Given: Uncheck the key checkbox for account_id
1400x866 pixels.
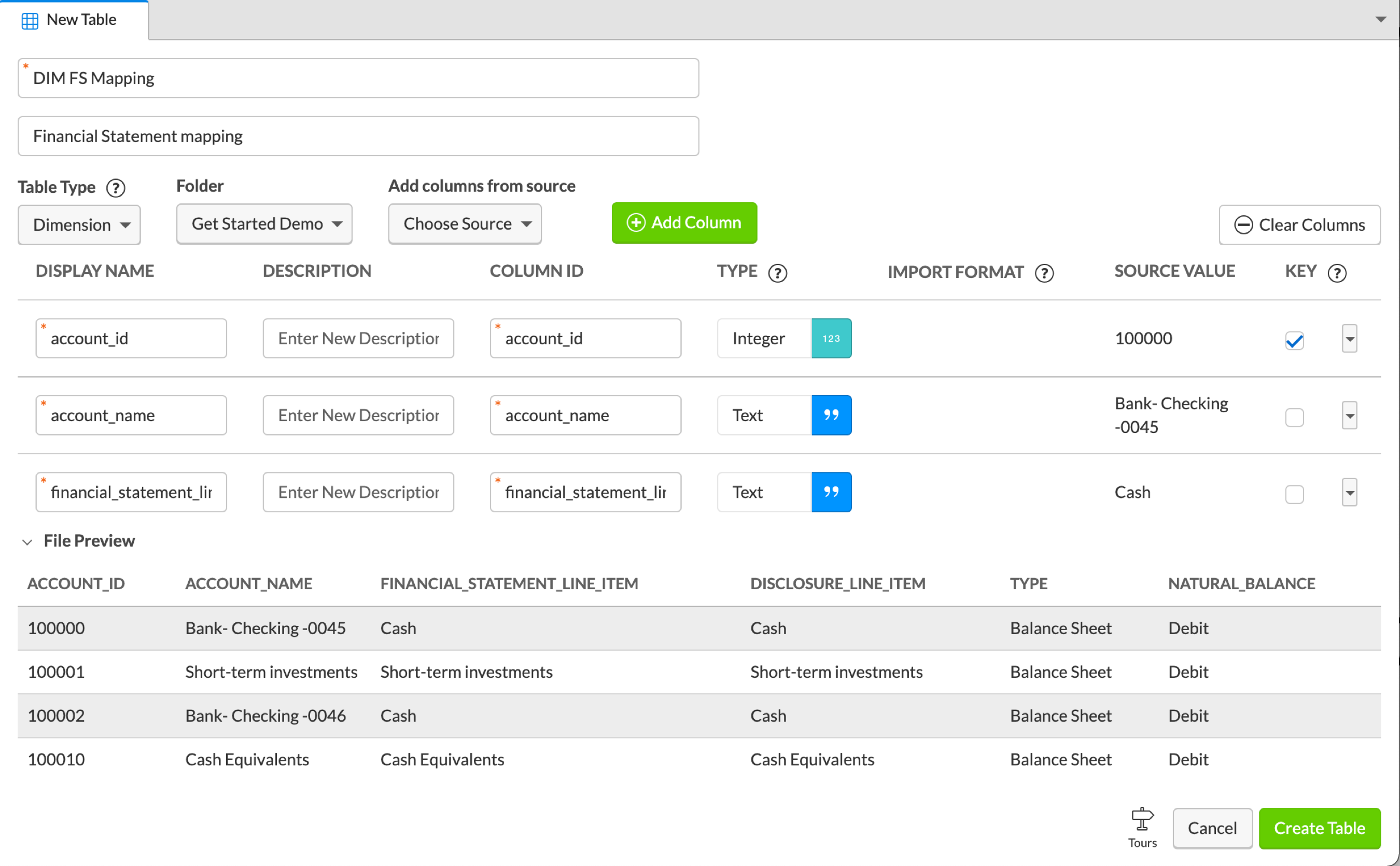Looking at the screenshot, I should [1294, 340].
